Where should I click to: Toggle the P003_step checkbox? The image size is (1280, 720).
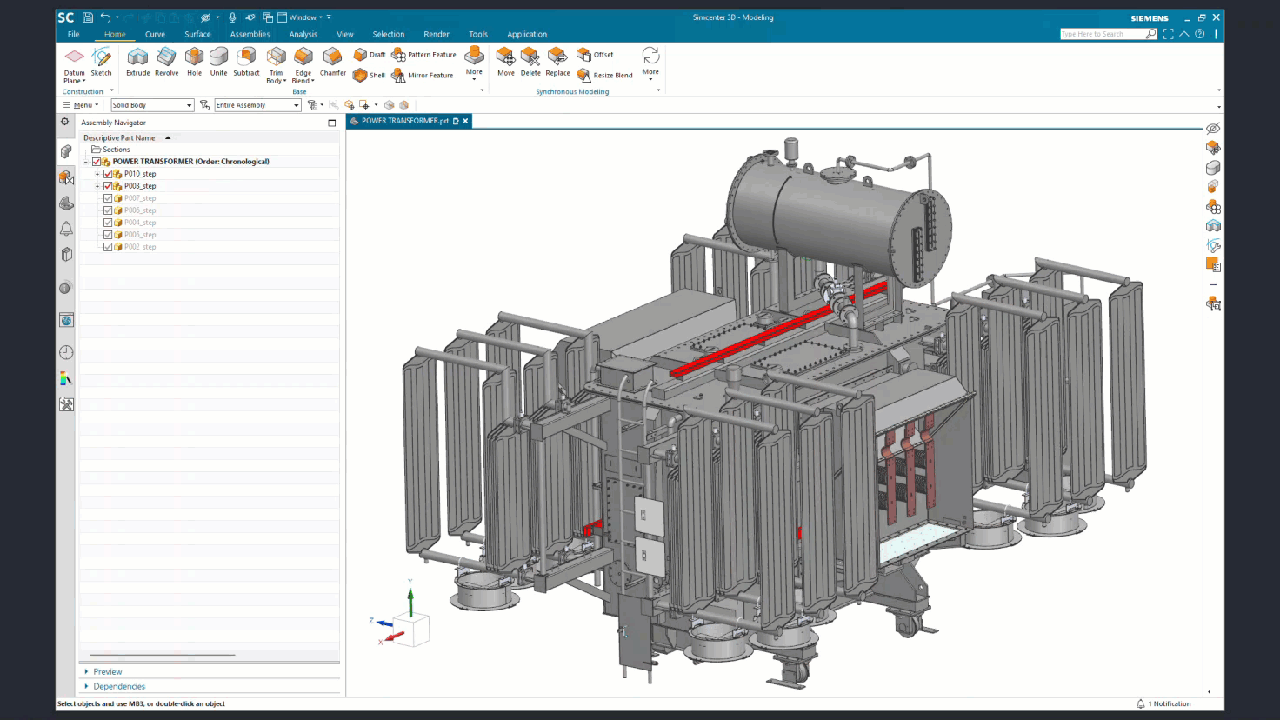tap(107, 186)
